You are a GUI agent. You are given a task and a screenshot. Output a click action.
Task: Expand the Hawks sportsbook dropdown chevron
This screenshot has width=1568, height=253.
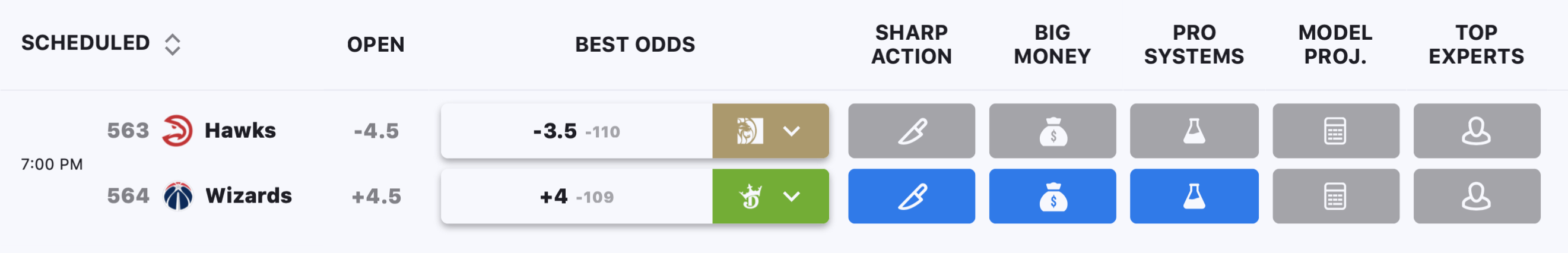[x=791, y=131]
